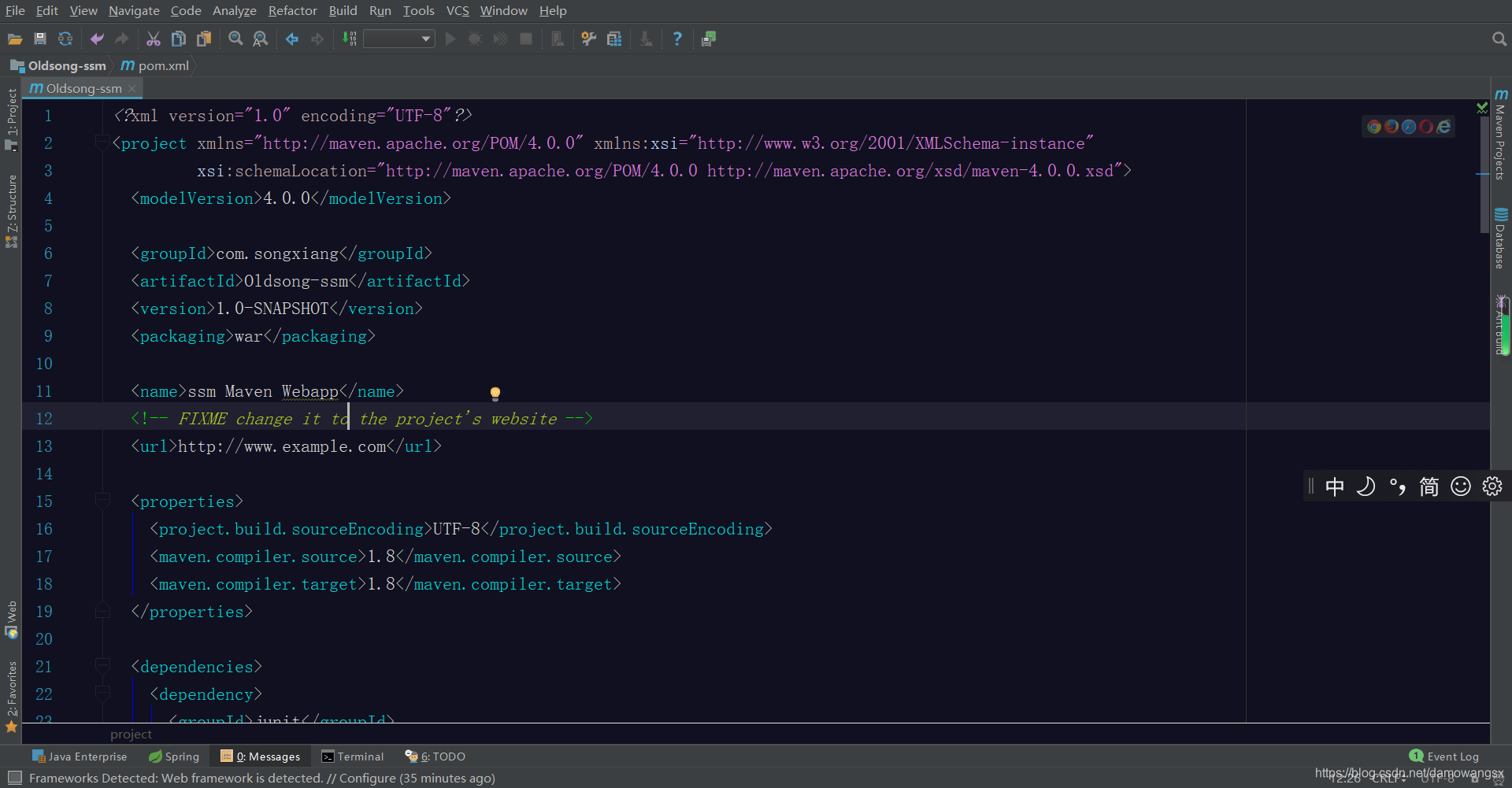Open run configuration dropdown

[x=399, y=39]
